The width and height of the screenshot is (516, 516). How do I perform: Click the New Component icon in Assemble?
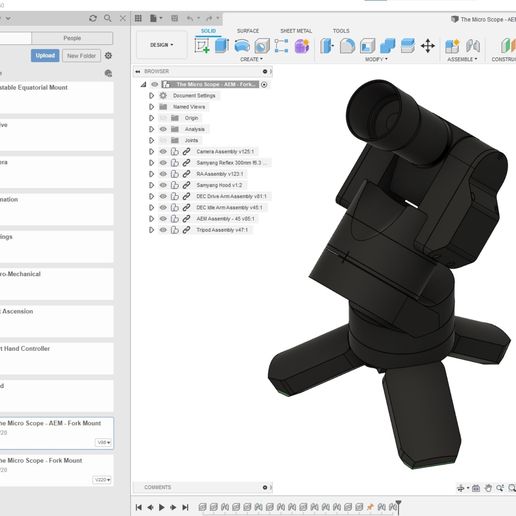tap(452, 46)
